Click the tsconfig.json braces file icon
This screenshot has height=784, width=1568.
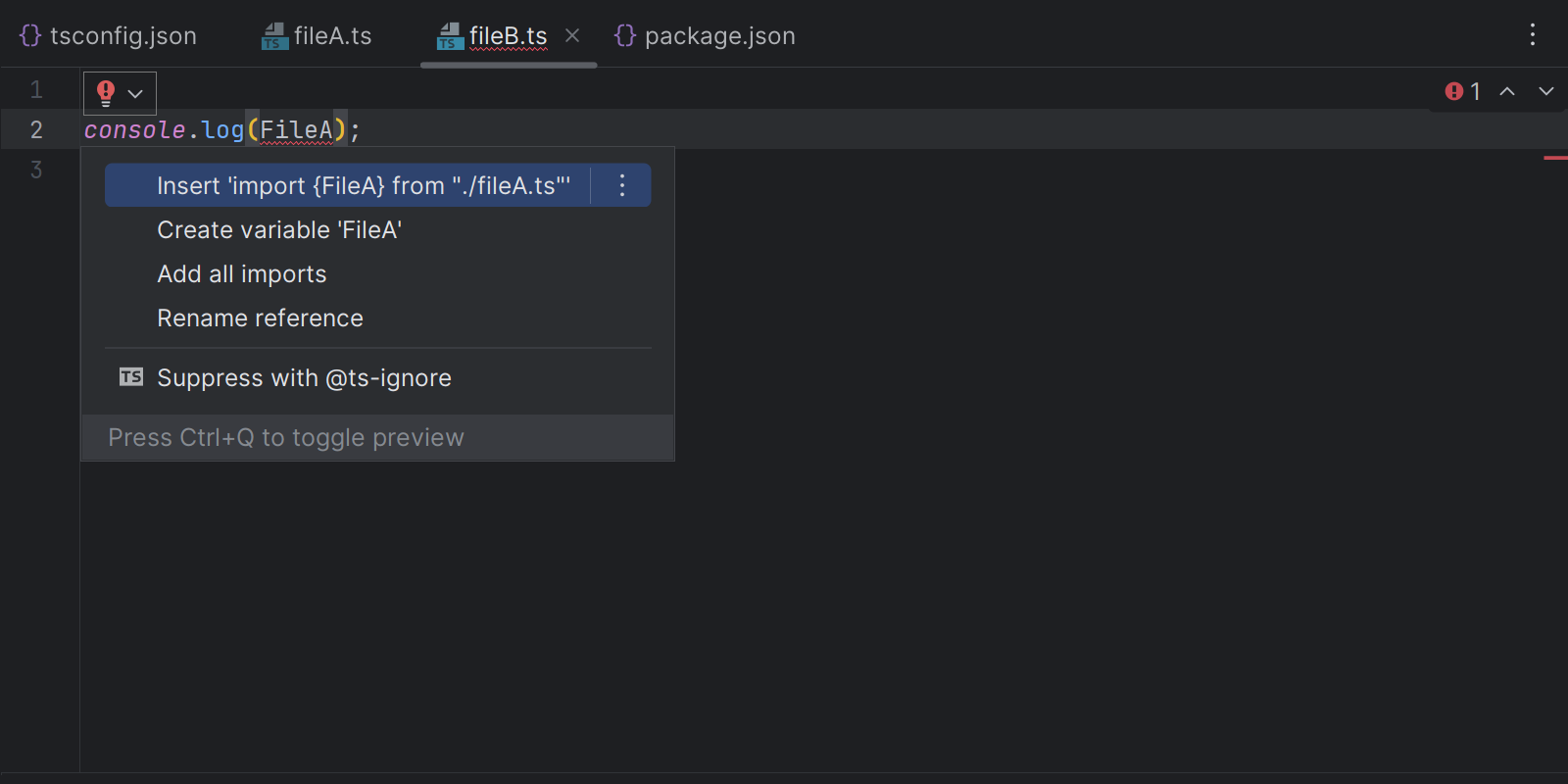pos(30,35)
